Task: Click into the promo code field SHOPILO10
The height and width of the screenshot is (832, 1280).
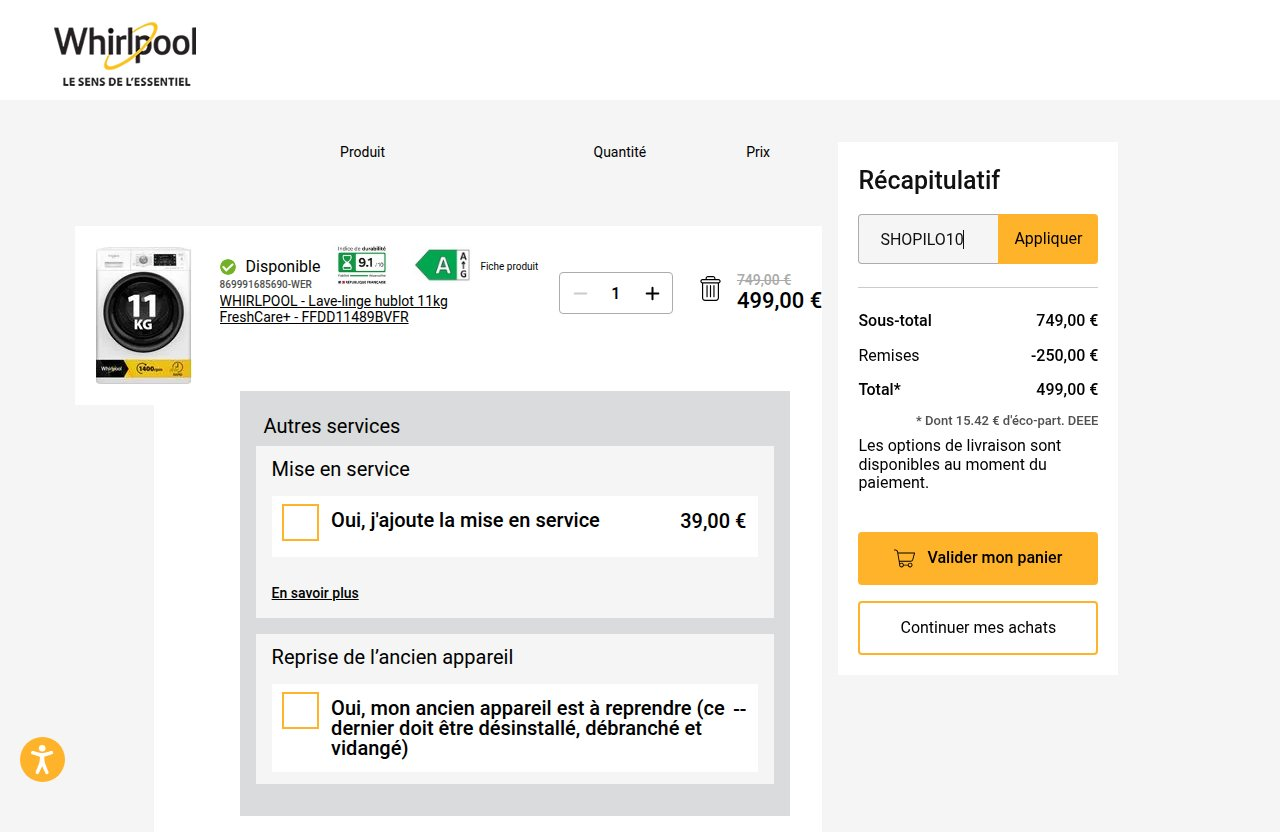Action: 928,239
